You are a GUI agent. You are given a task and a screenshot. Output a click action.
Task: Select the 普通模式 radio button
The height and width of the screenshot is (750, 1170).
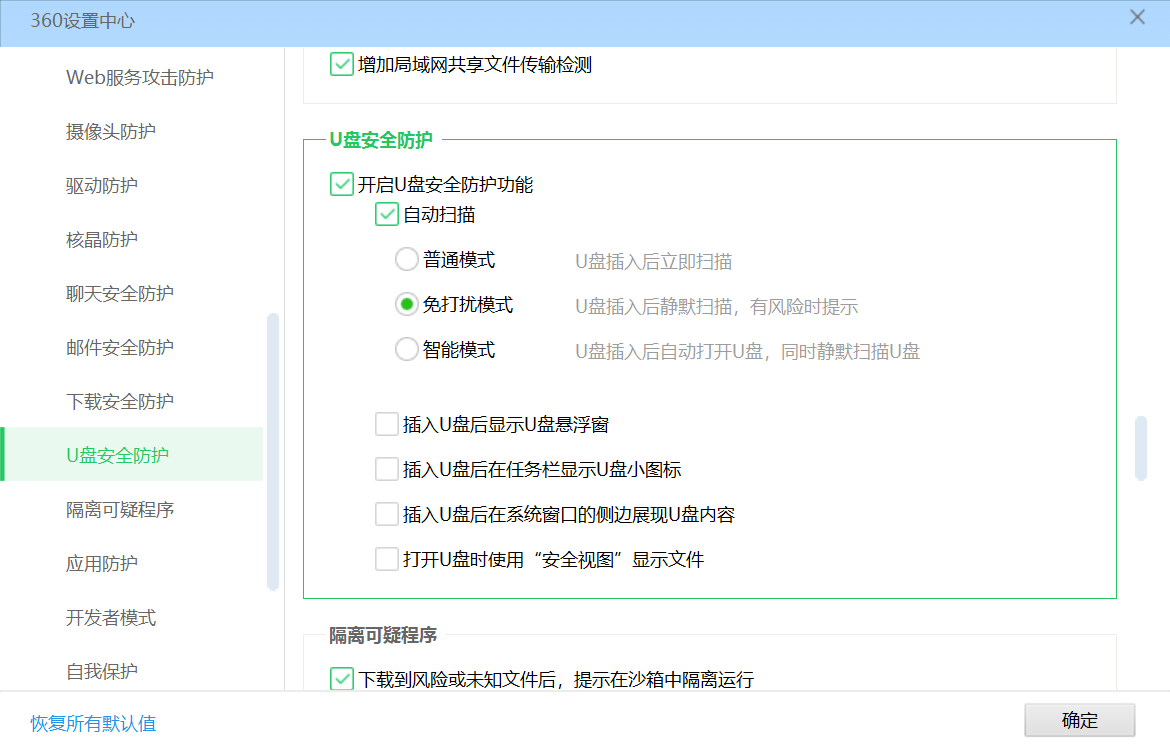coord(406,260)
